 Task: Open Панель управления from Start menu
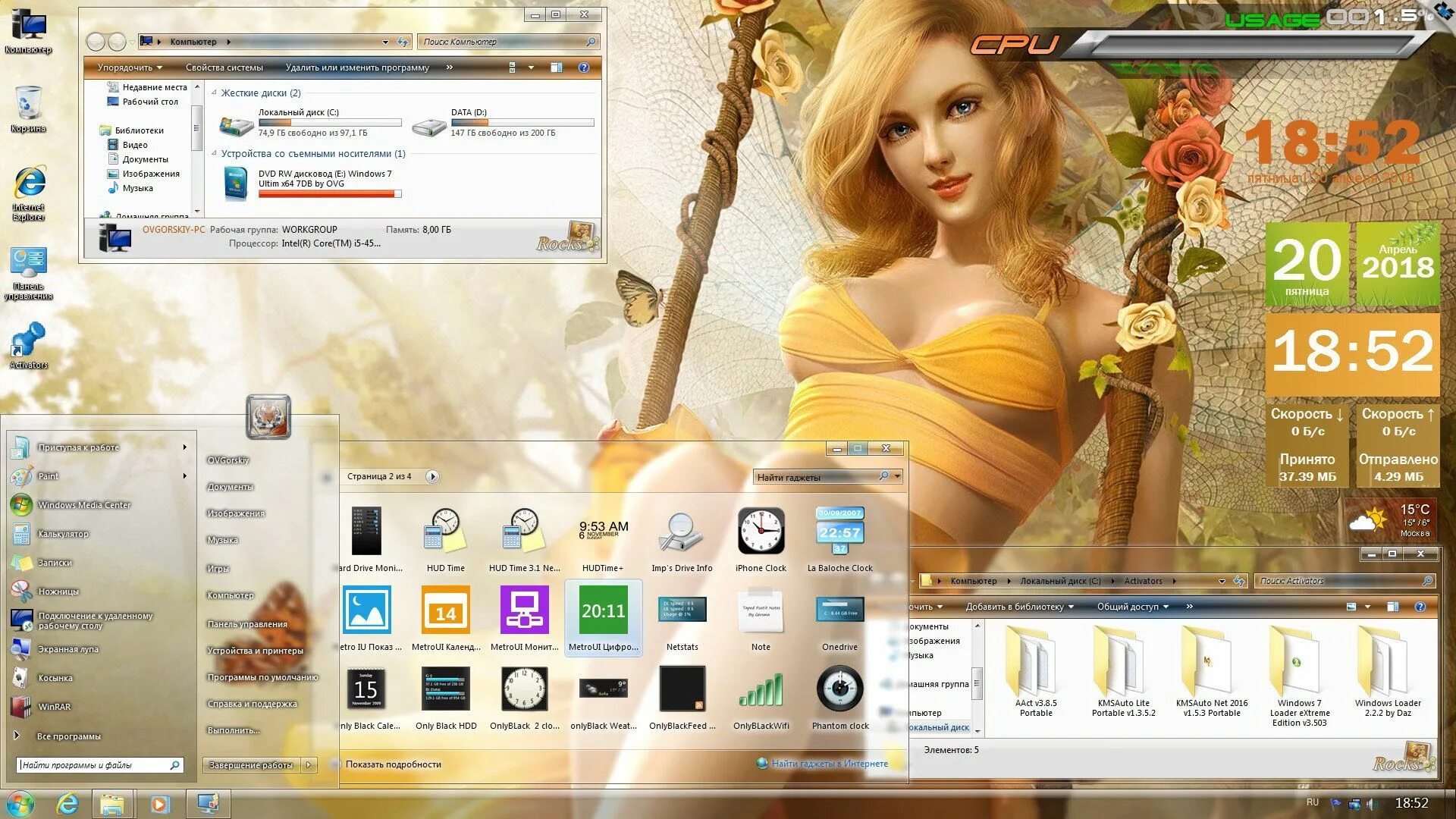pos(247,624)
